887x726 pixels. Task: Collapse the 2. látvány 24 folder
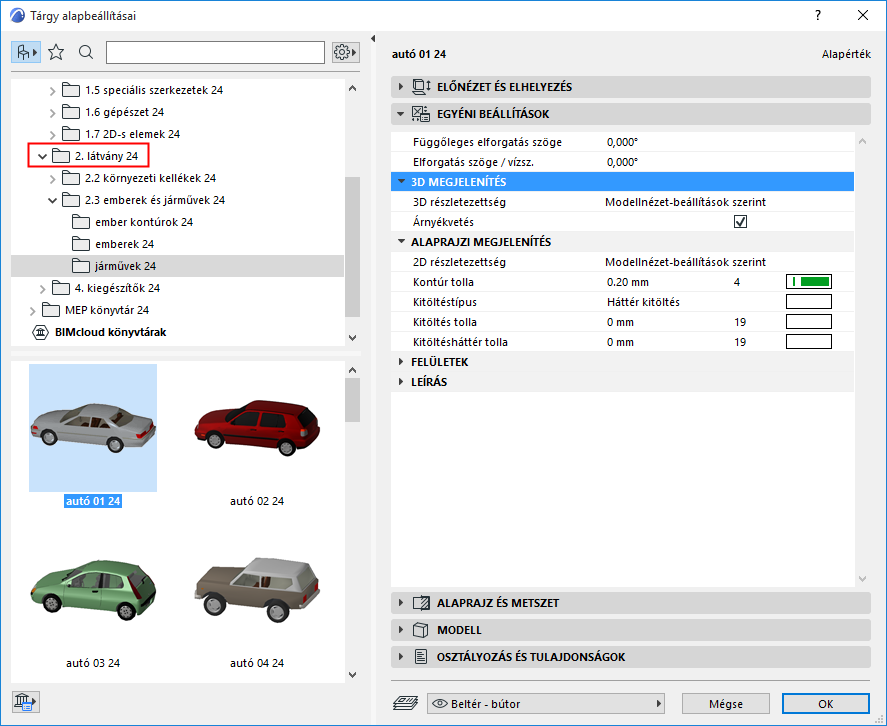click(x=42, y=156)
